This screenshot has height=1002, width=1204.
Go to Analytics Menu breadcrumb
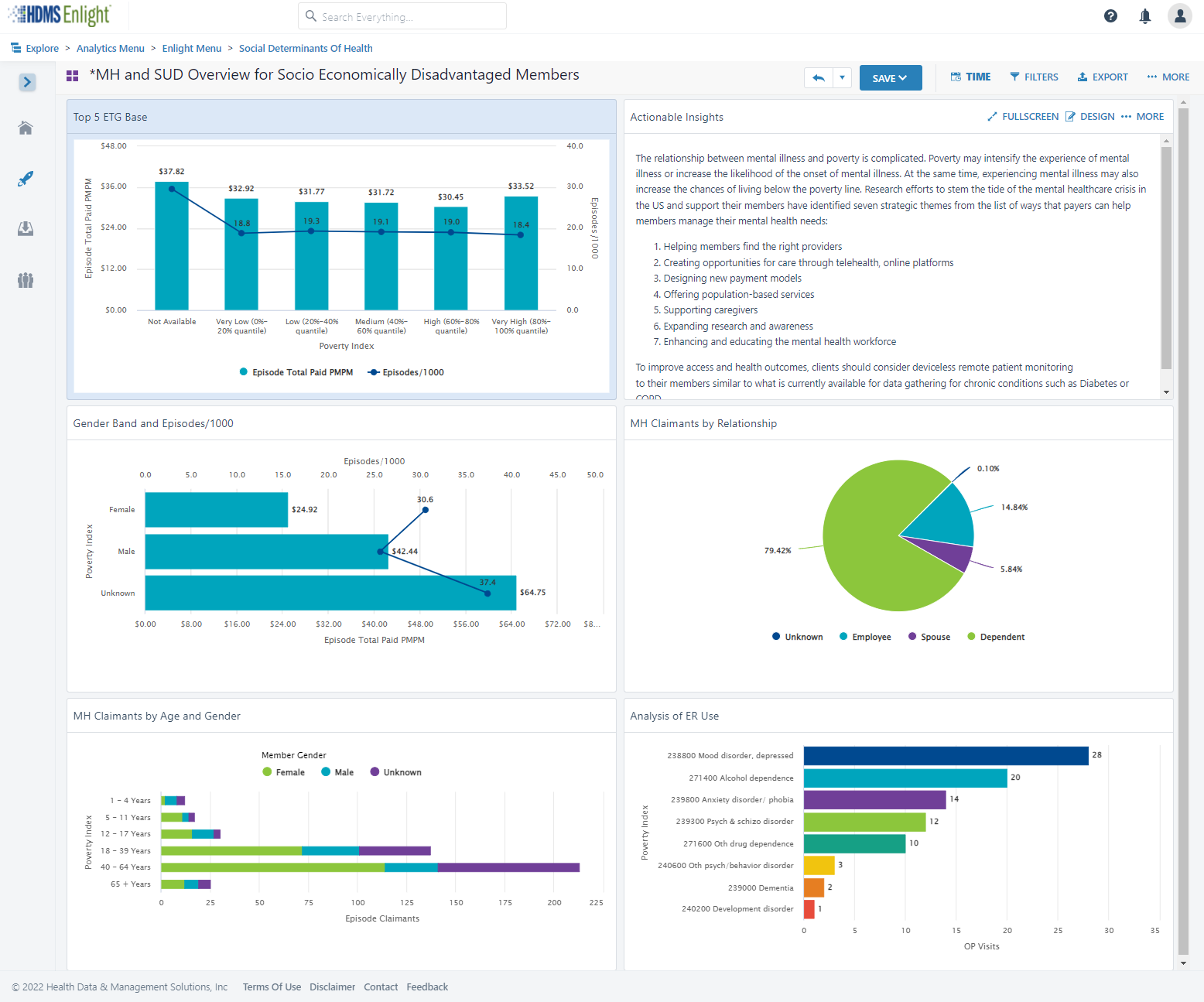point(111,48)
